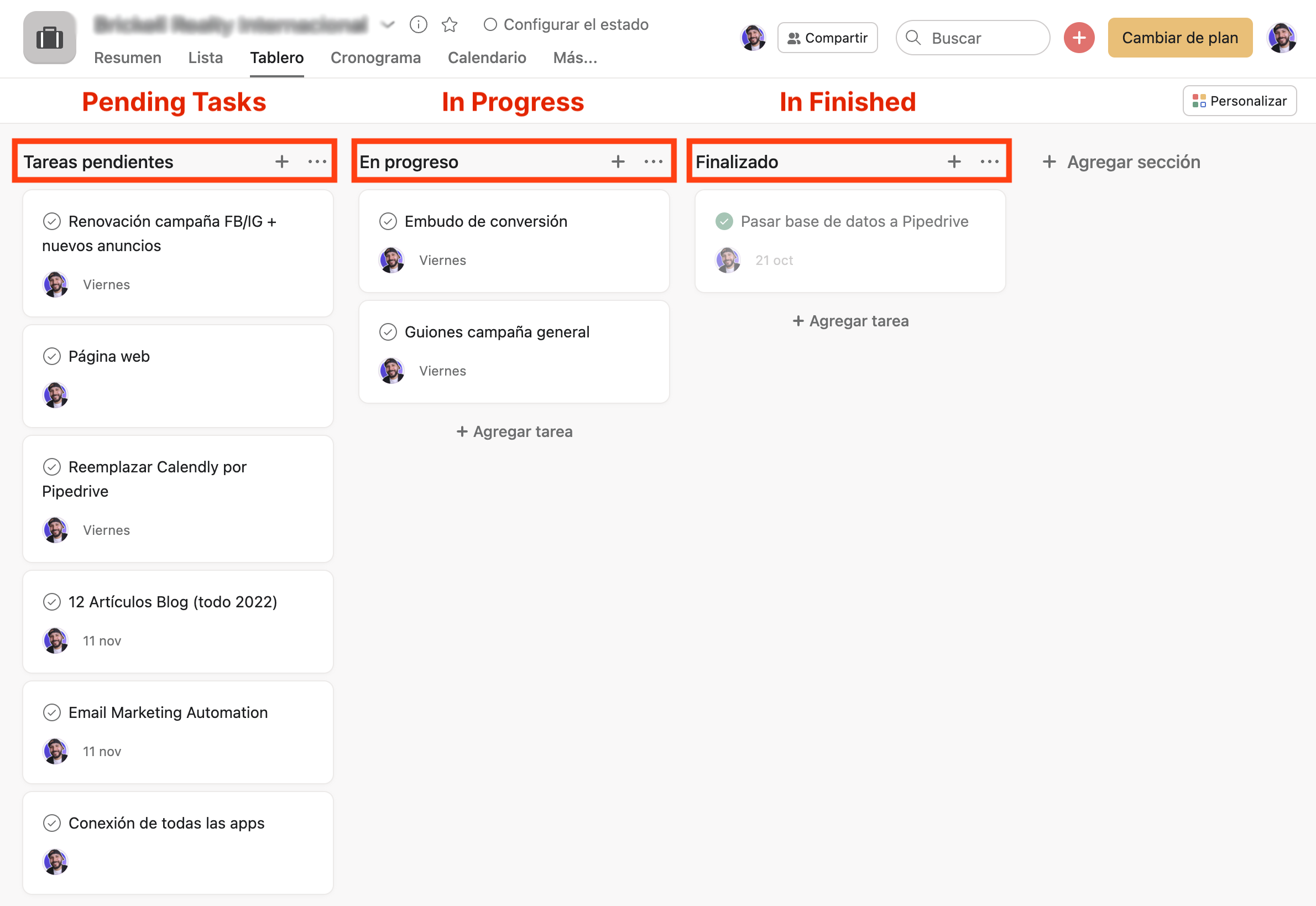Open the project info icon

tap(418, 24)
